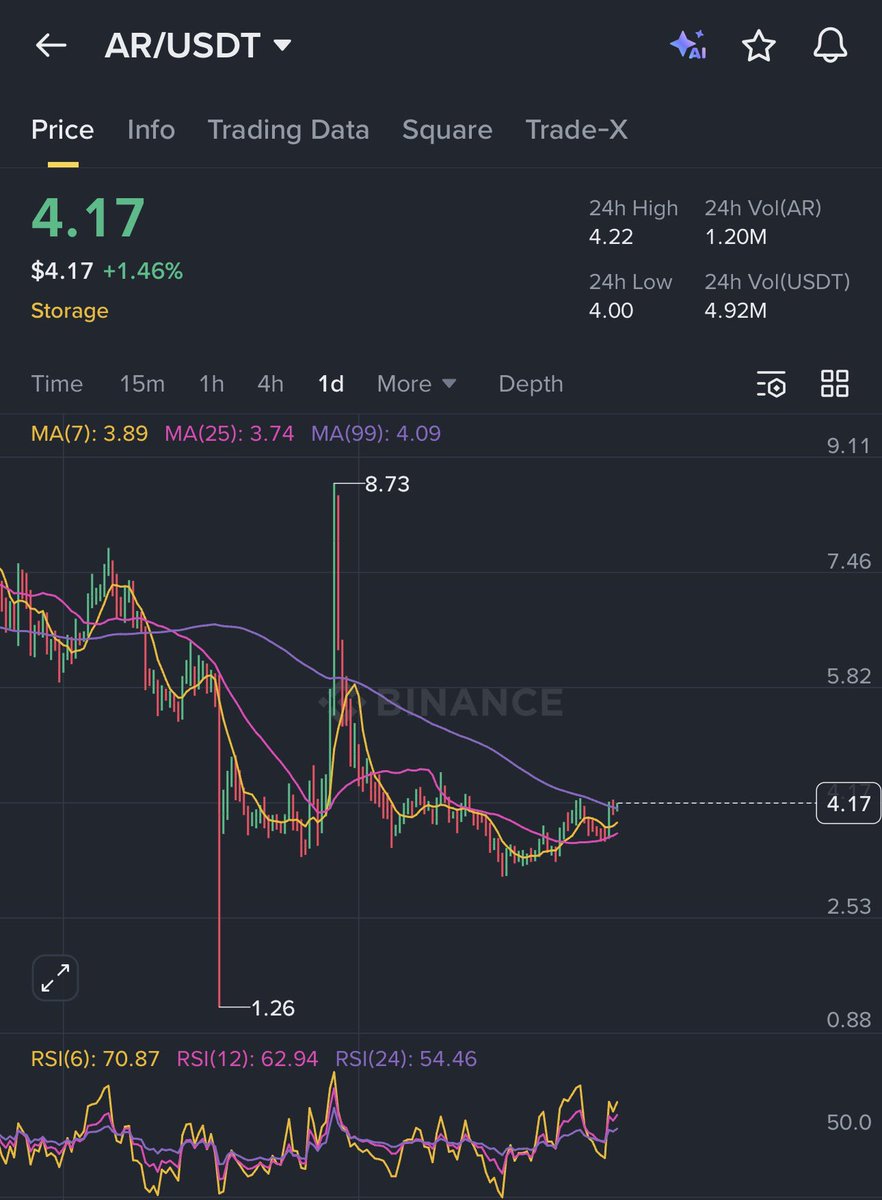Select the 1d interval option

(x=330, y=384)
